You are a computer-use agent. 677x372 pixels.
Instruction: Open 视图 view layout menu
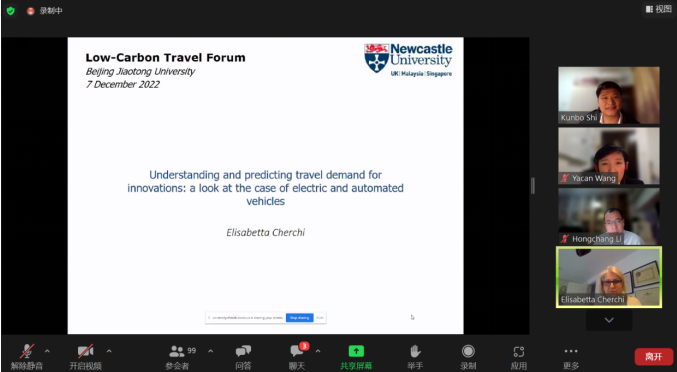point(659,9)
